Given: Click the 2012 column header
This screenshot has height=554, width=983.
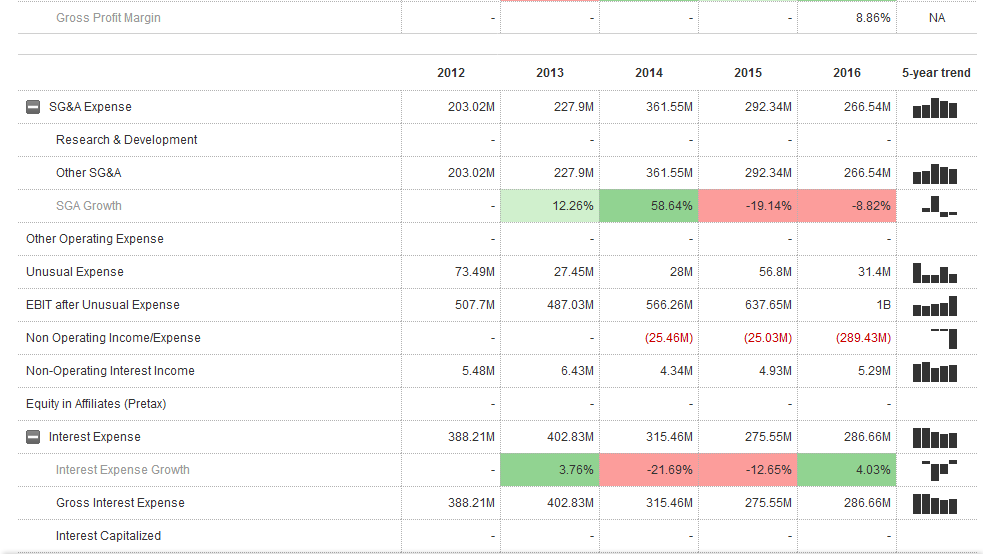Looking at the screenshot, I should pos(451,73).
